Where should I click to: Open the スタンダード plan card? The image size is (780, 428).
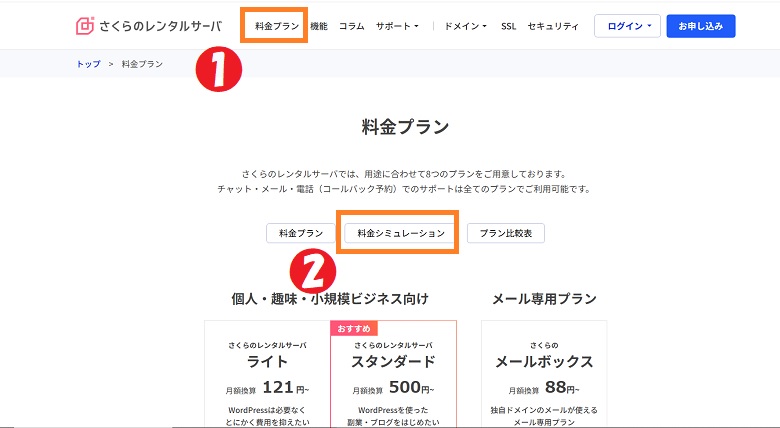pos(393,374)
